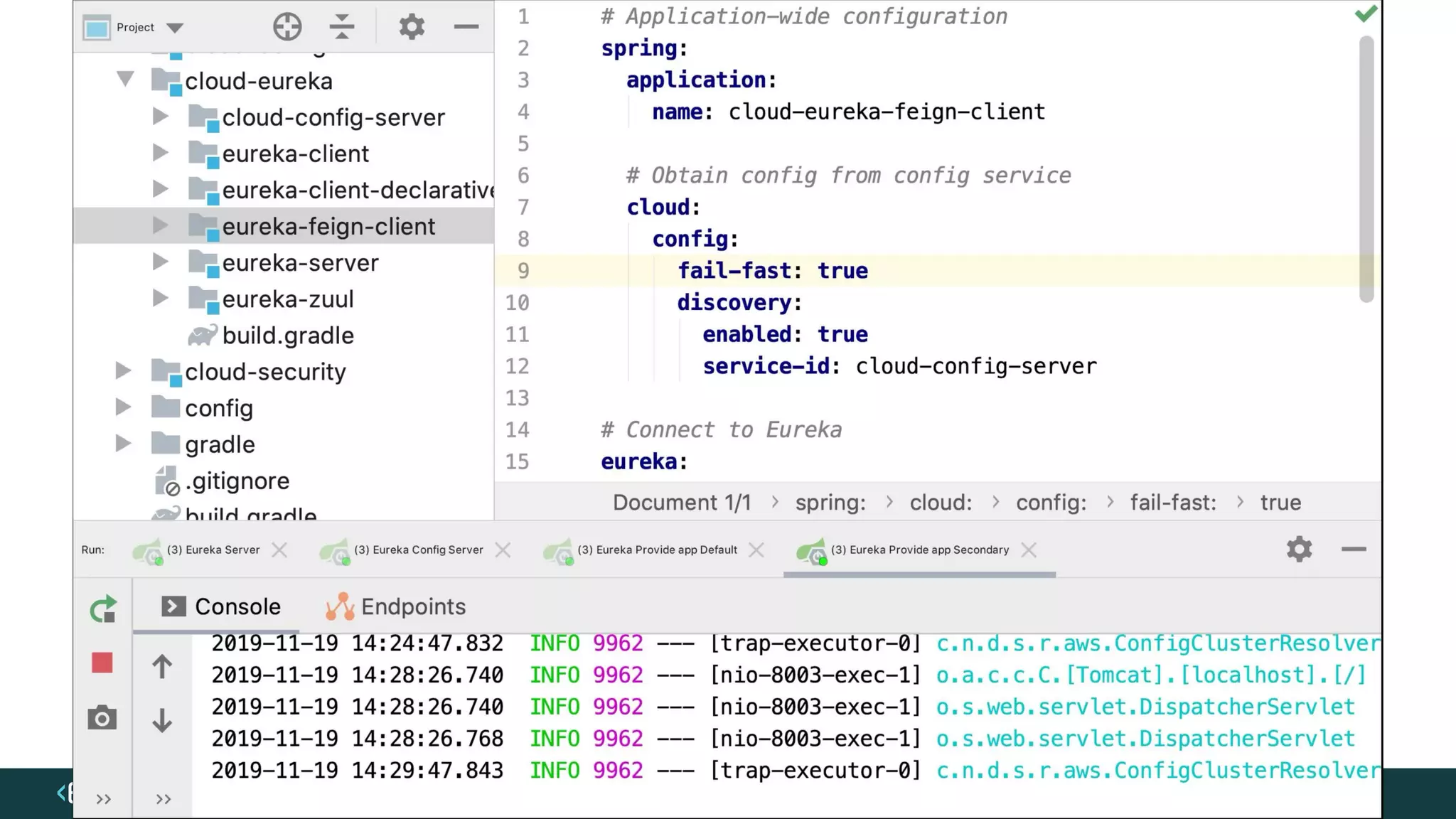Open build.gradle under cloud-eureka
Viewport: 1456px width, 819px height.
tap(287, 336)
